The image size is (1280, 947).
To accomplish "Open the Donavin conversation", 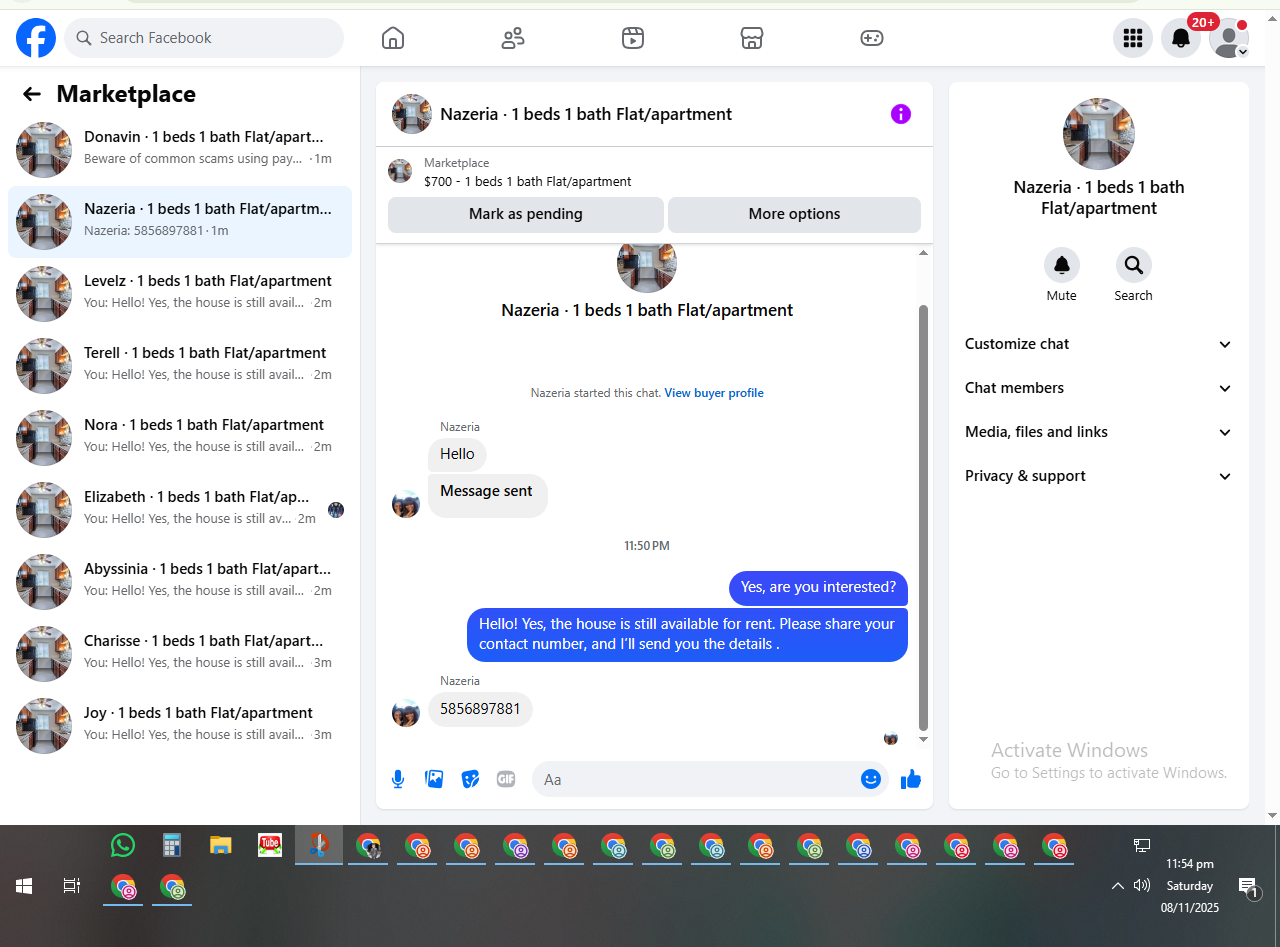I will (180, 150).
